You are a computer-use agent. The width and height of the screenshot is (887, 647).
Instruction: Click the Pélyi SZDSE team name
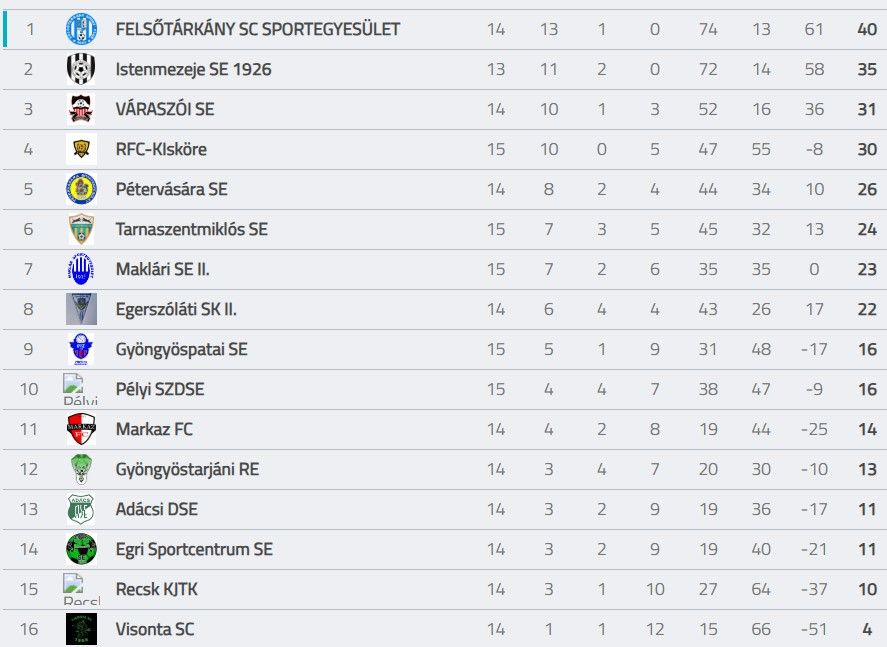tap(160, 390)
